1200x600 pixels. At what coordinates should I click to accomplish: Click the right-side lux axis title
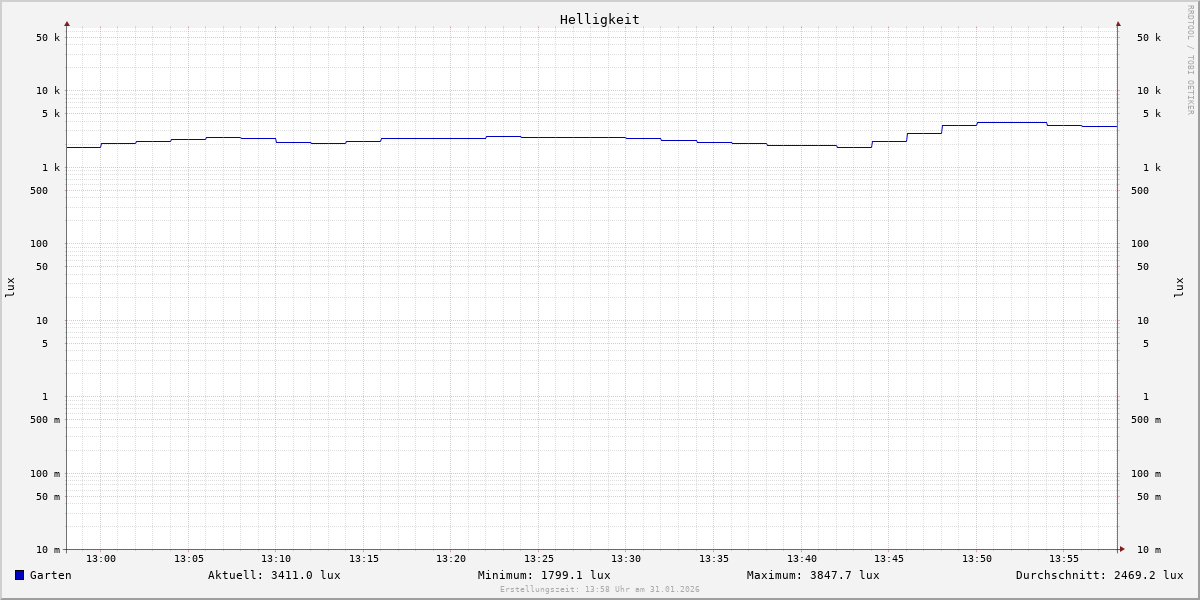[x=1179, y=287]
